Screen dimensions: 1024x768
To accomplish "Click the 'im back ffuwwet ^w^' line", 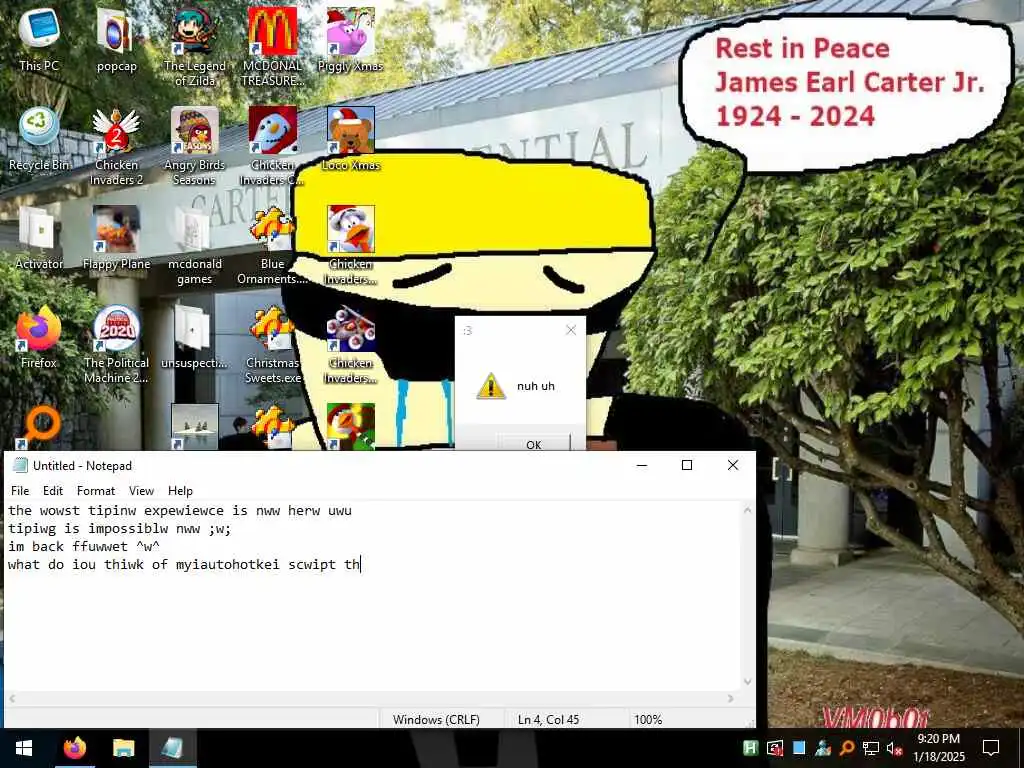I will pos(84,546).
